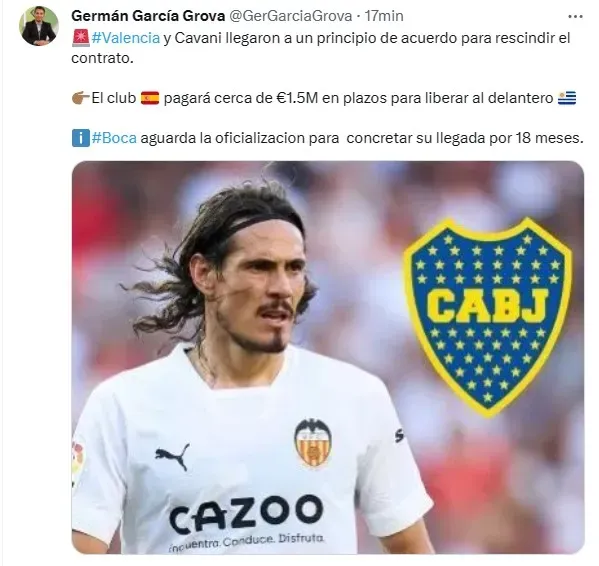Click the tweet text about rescindir el contrato
The height and width of the screenshot is (566, 599).
pyautogui.click(x=321, y=48)
